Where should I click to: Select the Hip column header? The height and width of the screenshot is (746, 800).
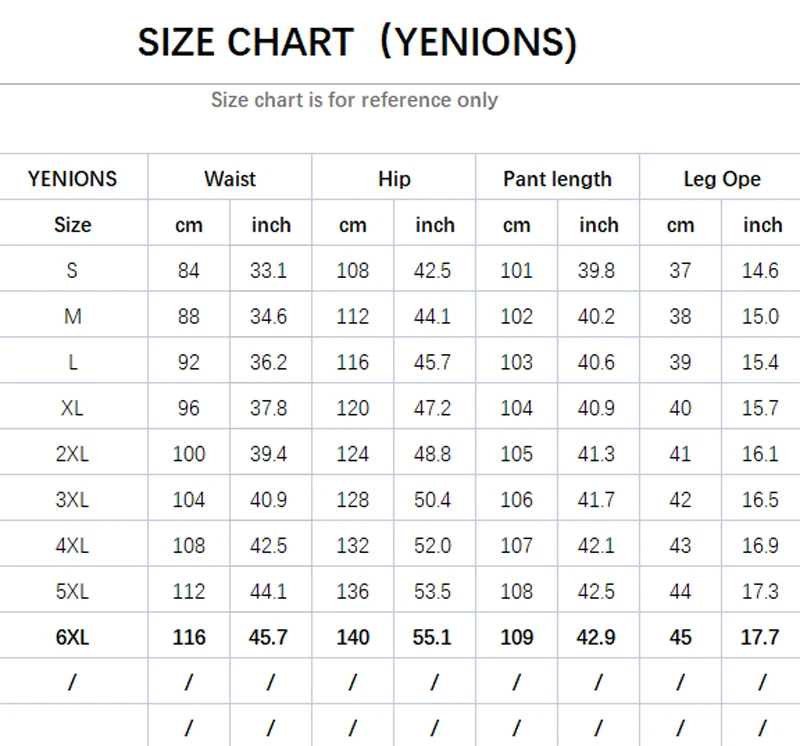pos(394,179)
